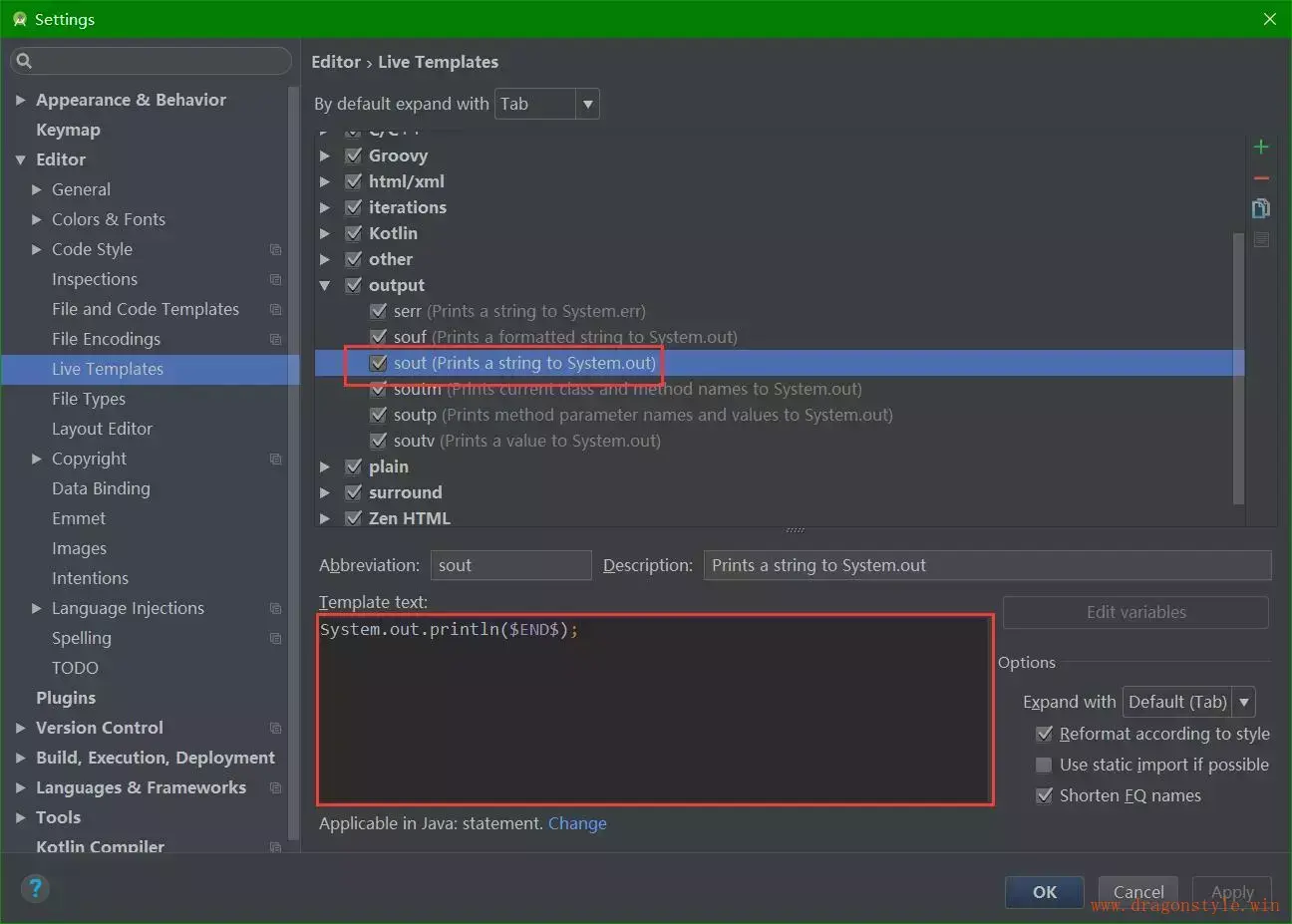1292x924 pixels.
Task: Open the TODO settings page
Action: 75,668
